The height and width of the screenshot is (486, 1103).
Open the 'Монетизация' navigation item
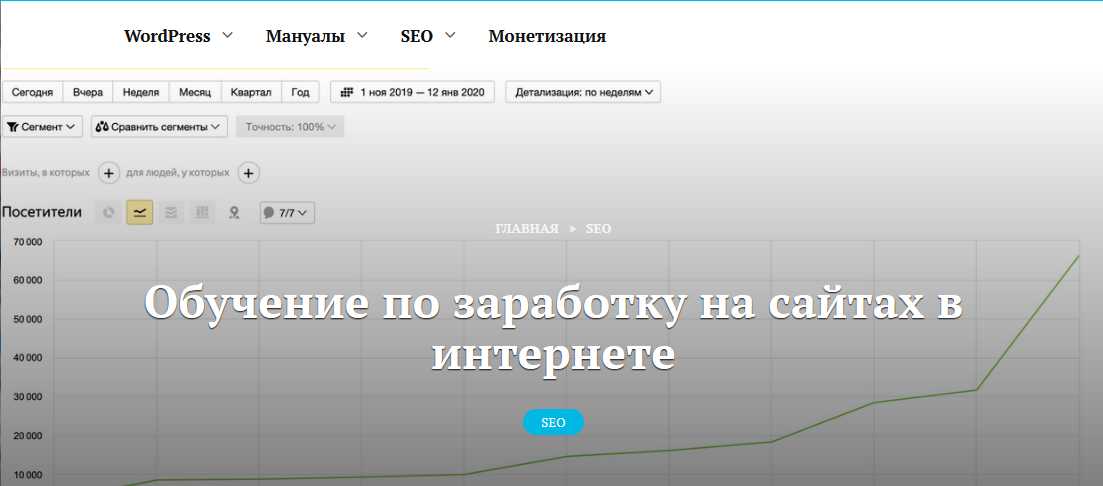(546, 36)
